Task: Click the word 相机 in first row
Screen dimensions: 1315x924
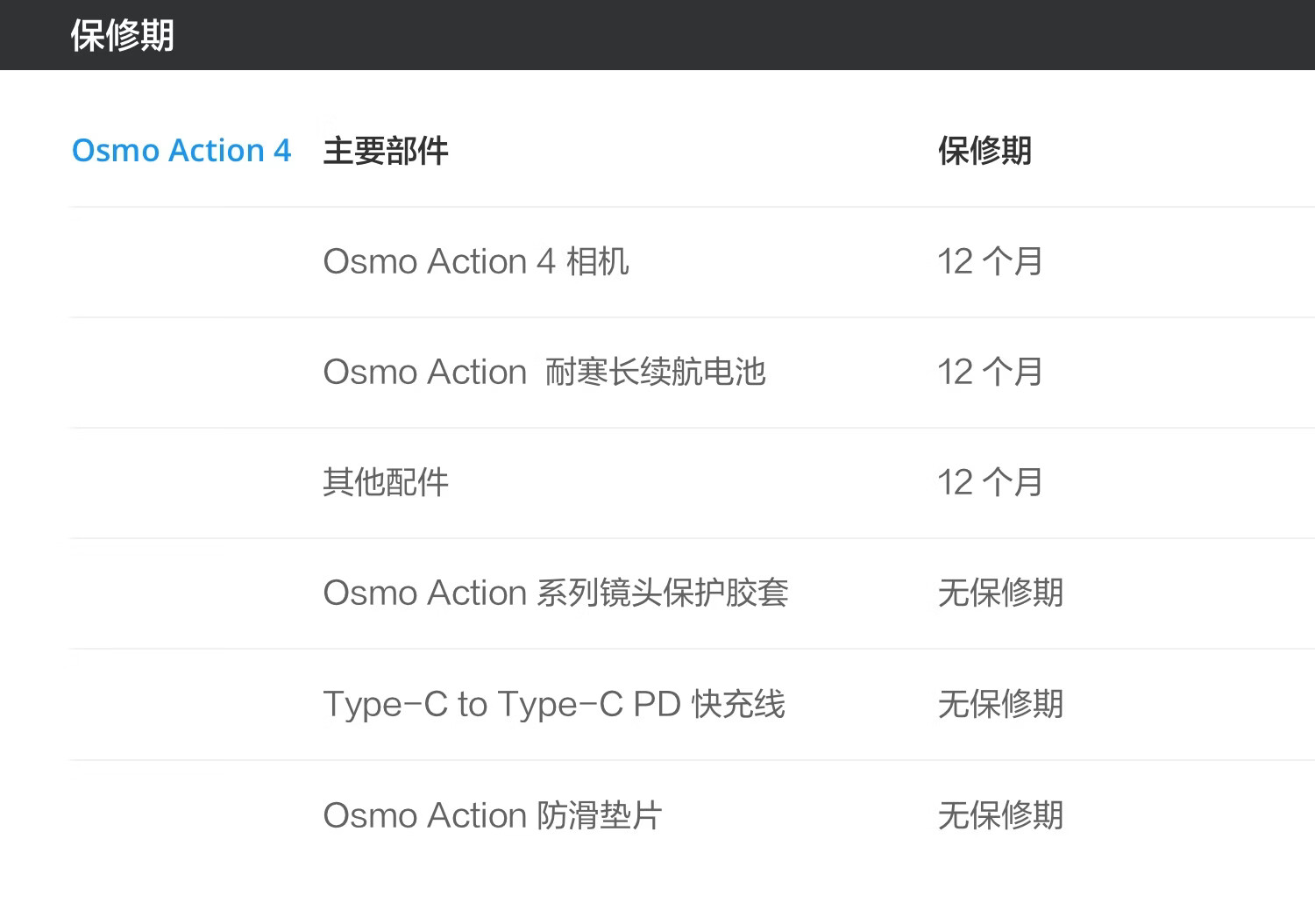Action: click(x=598, y=261)
